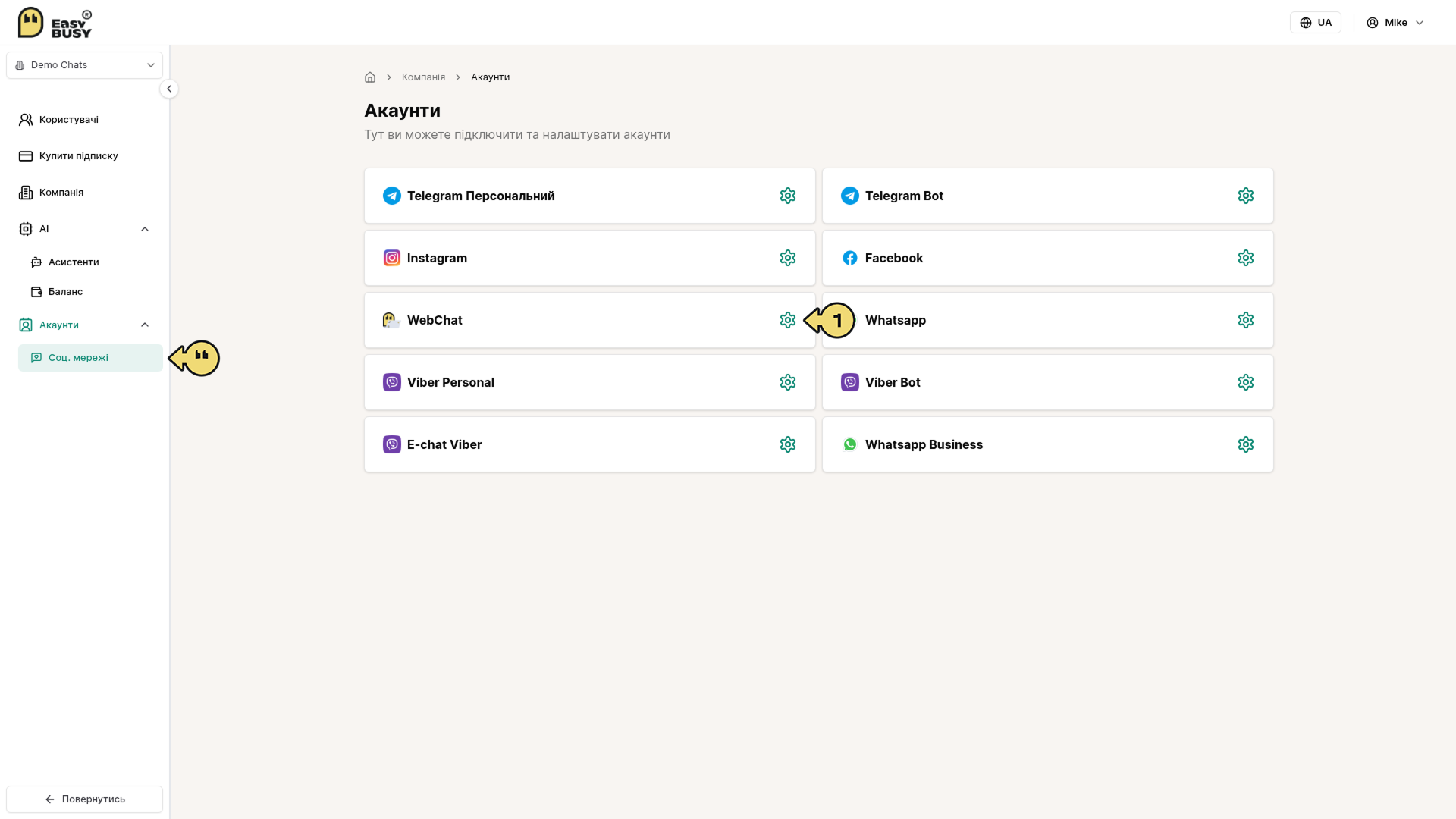The width and height of the screenshot is (1456, 819).
Task: Open the Viber Personal account card
Action: [x=590, y=382]
